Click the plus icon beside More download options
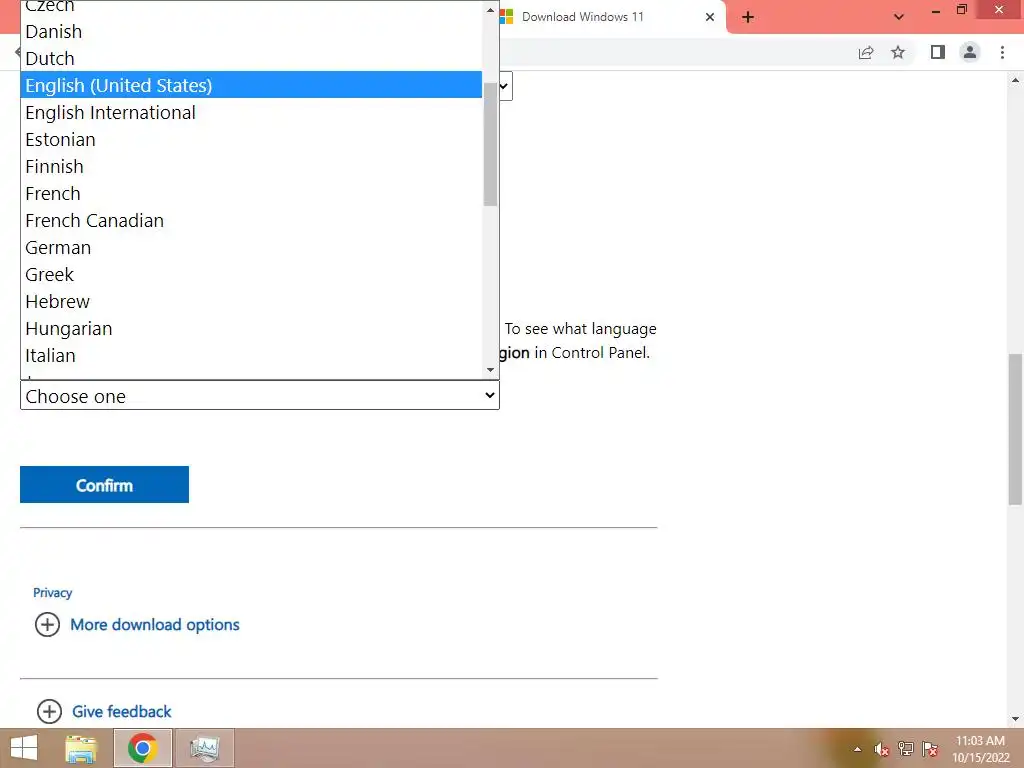 click(47, 624)
